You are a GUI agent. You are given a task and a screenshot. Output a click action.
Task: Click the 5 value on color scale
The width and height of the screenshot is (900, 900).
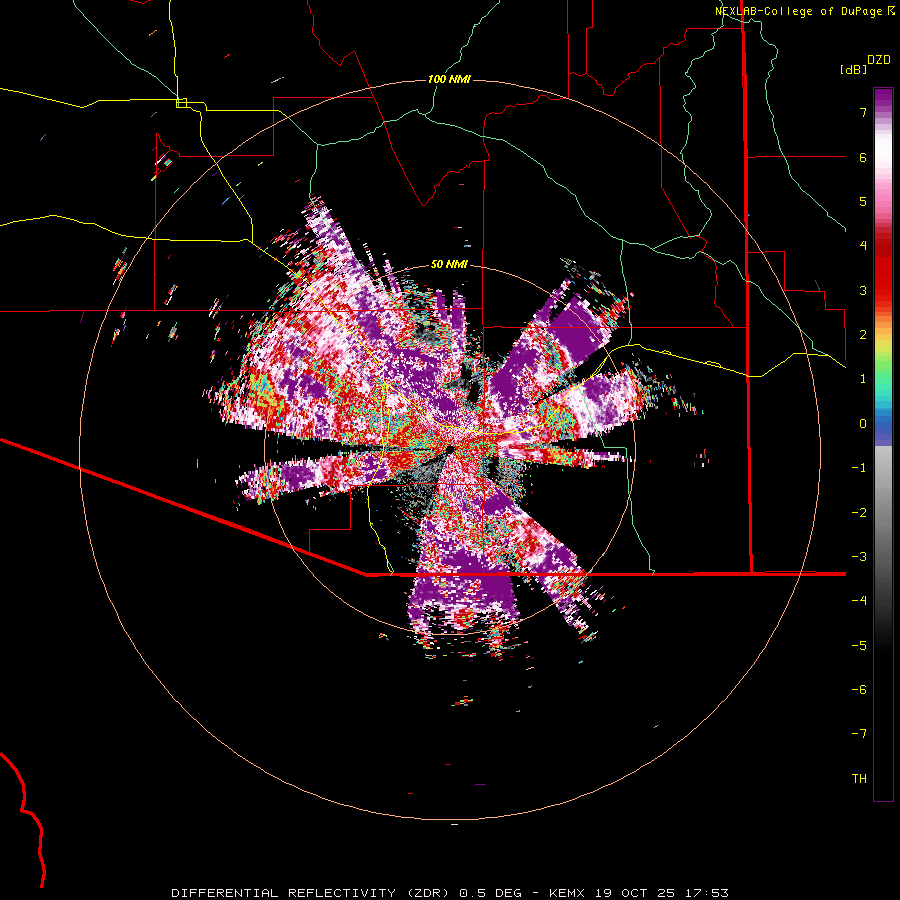click(863, 201)
